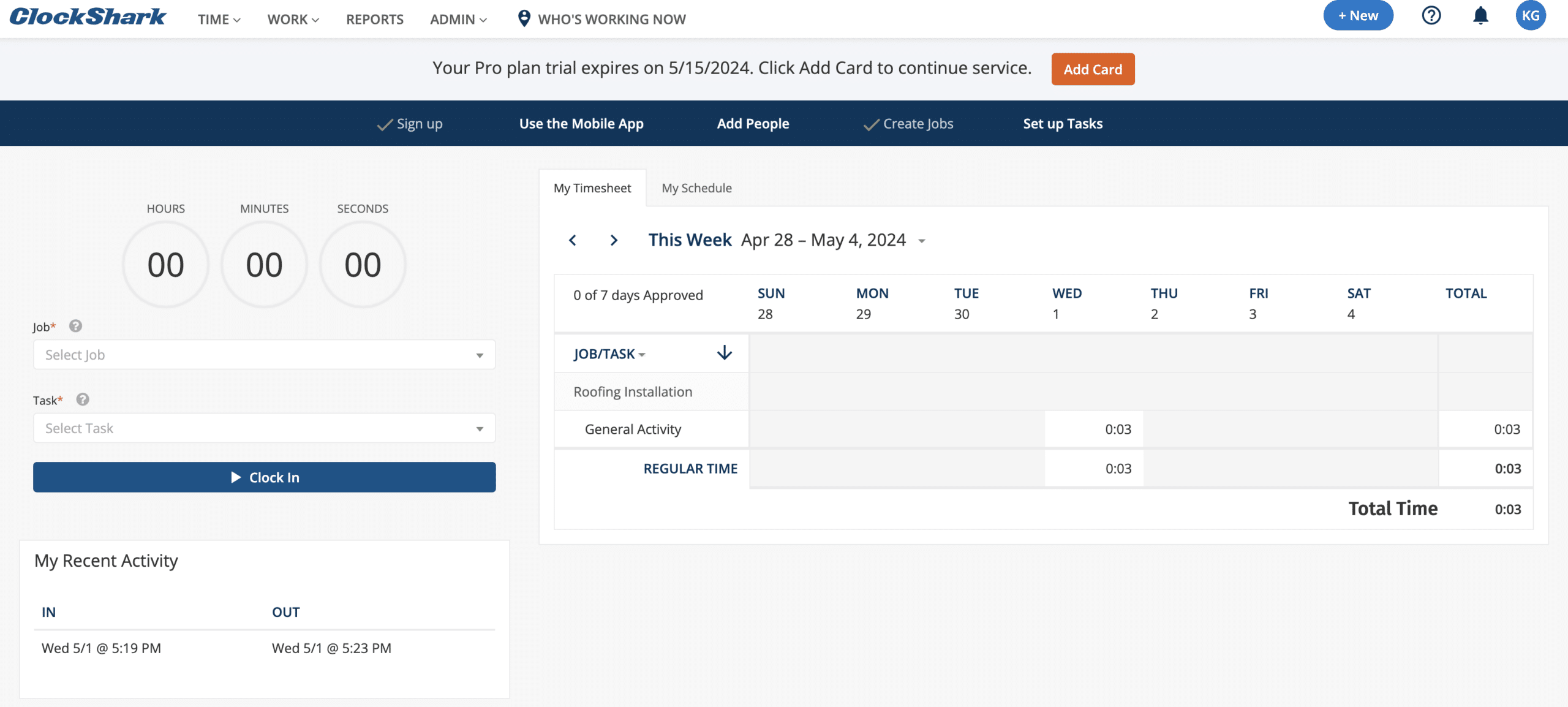
Task: Click the FRI 3 column header
Action: [1259, 303]
